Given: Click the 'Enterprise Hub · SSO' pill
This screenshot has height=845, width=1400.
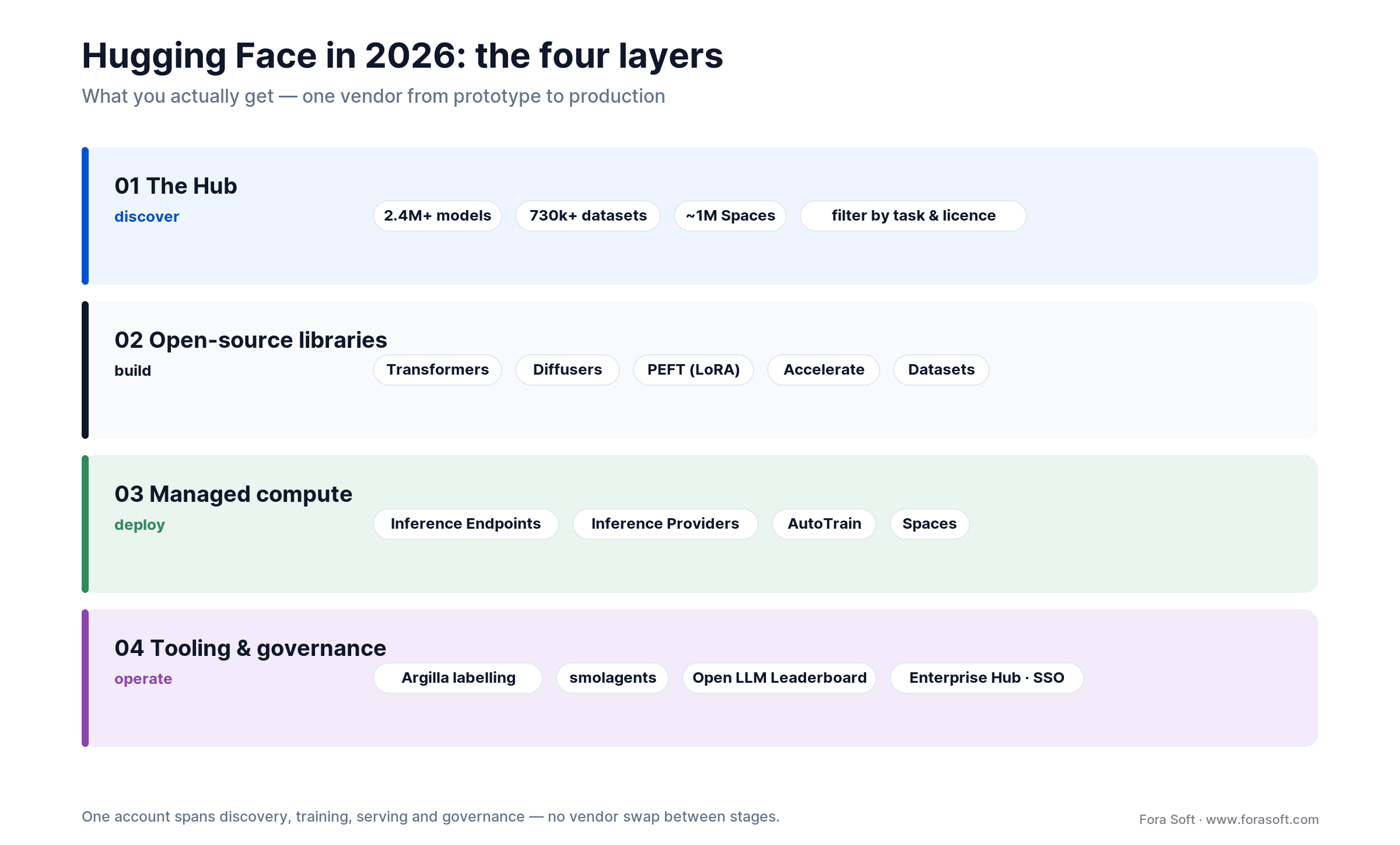Looking at the screenshot, I should 987,678.
